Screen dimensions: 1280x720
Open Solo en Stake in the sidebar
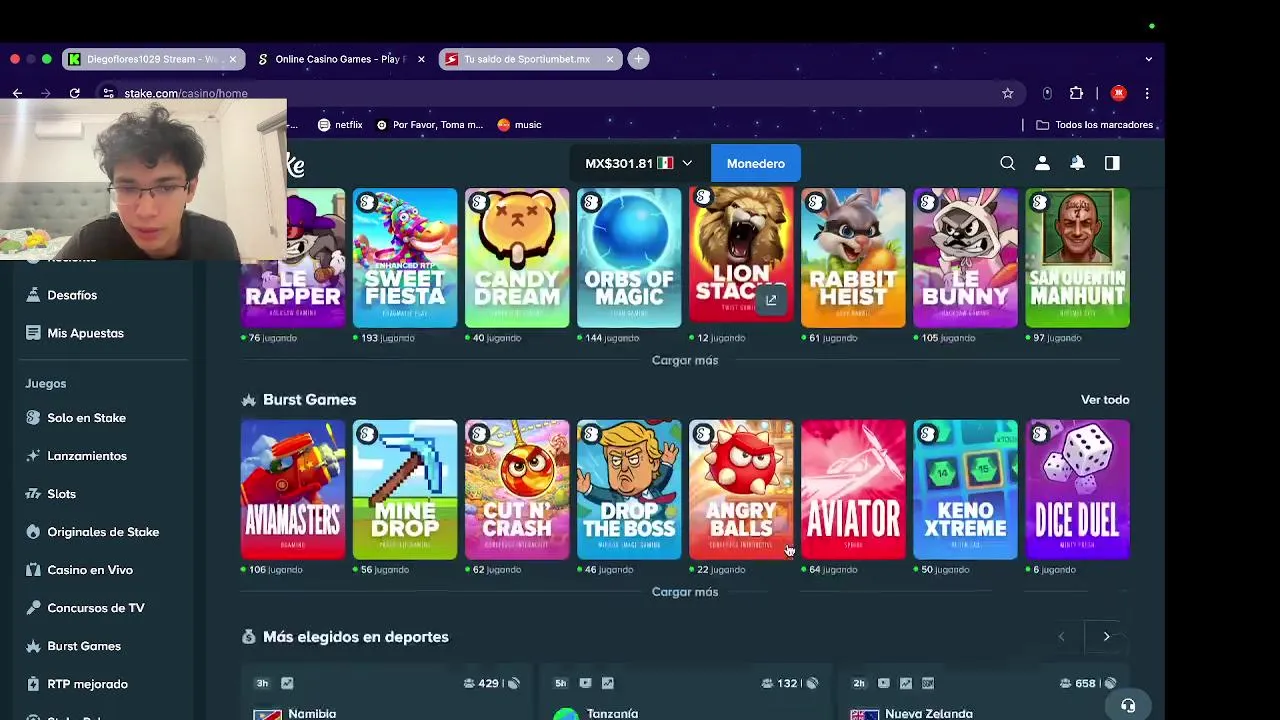[86, 418]
